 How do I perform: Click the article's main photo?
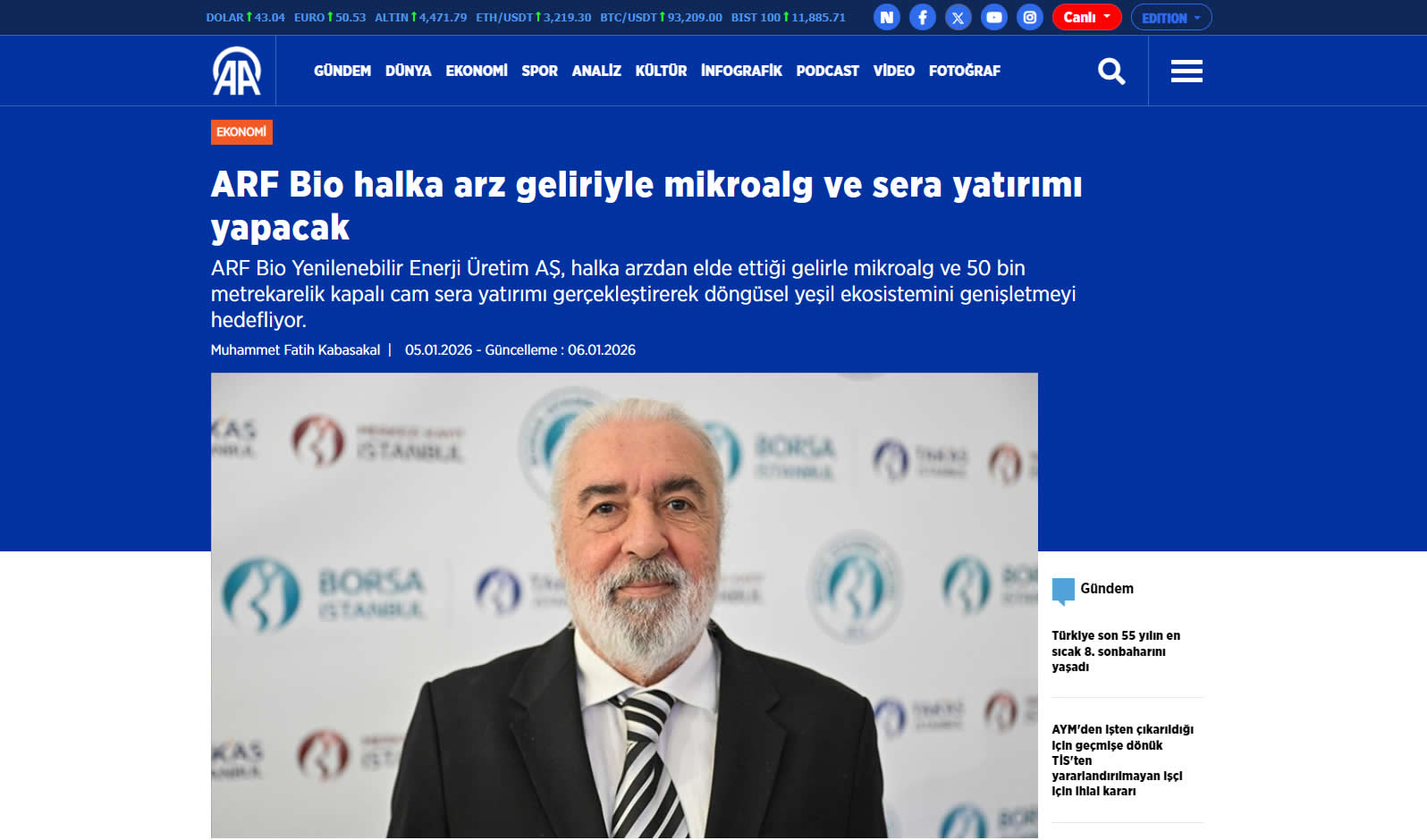[x=624, y=605]
